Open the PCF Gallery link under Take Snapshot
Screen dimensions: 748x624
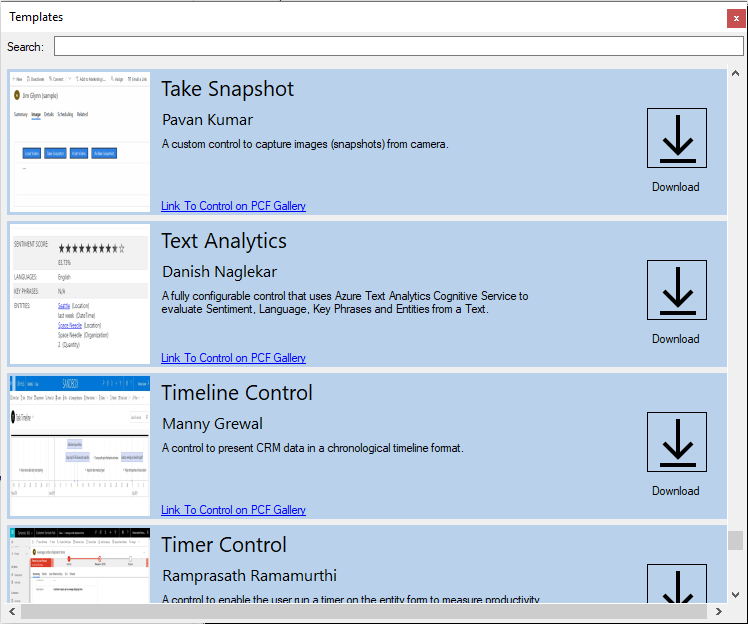233,206
